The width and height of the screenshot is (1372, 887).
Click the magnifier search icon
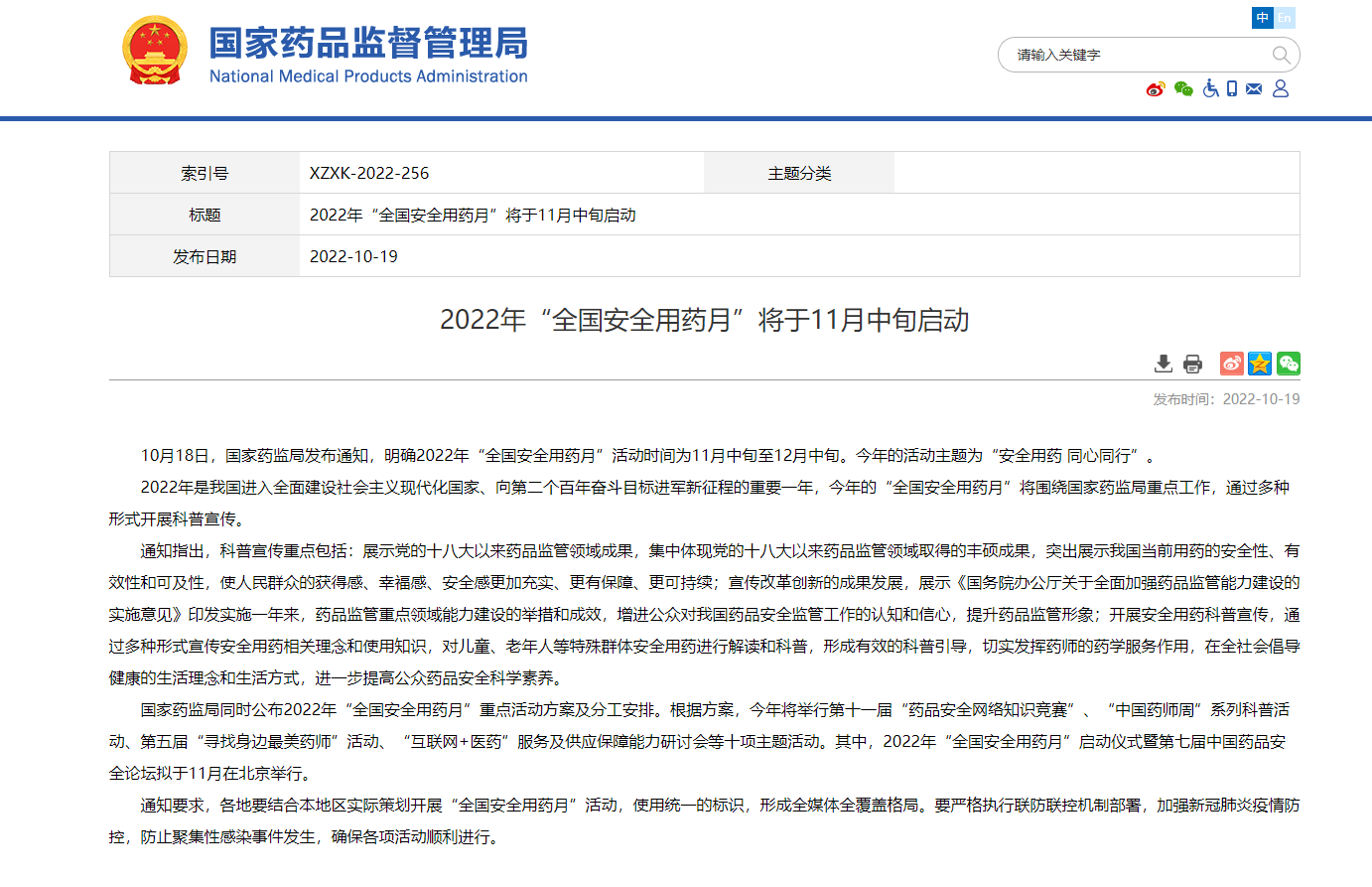(x=1282, y=55)
